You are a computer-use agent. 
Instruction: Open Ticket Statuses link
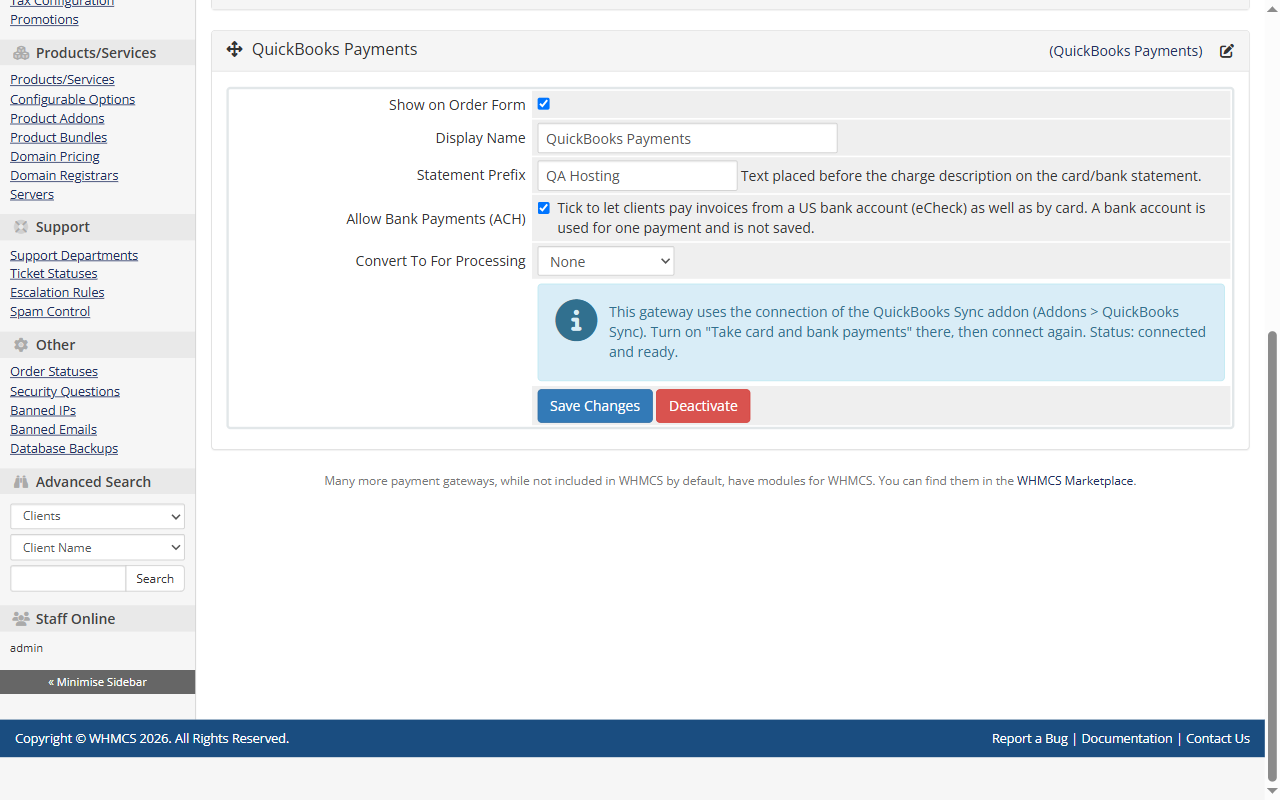tap(54, 273)
